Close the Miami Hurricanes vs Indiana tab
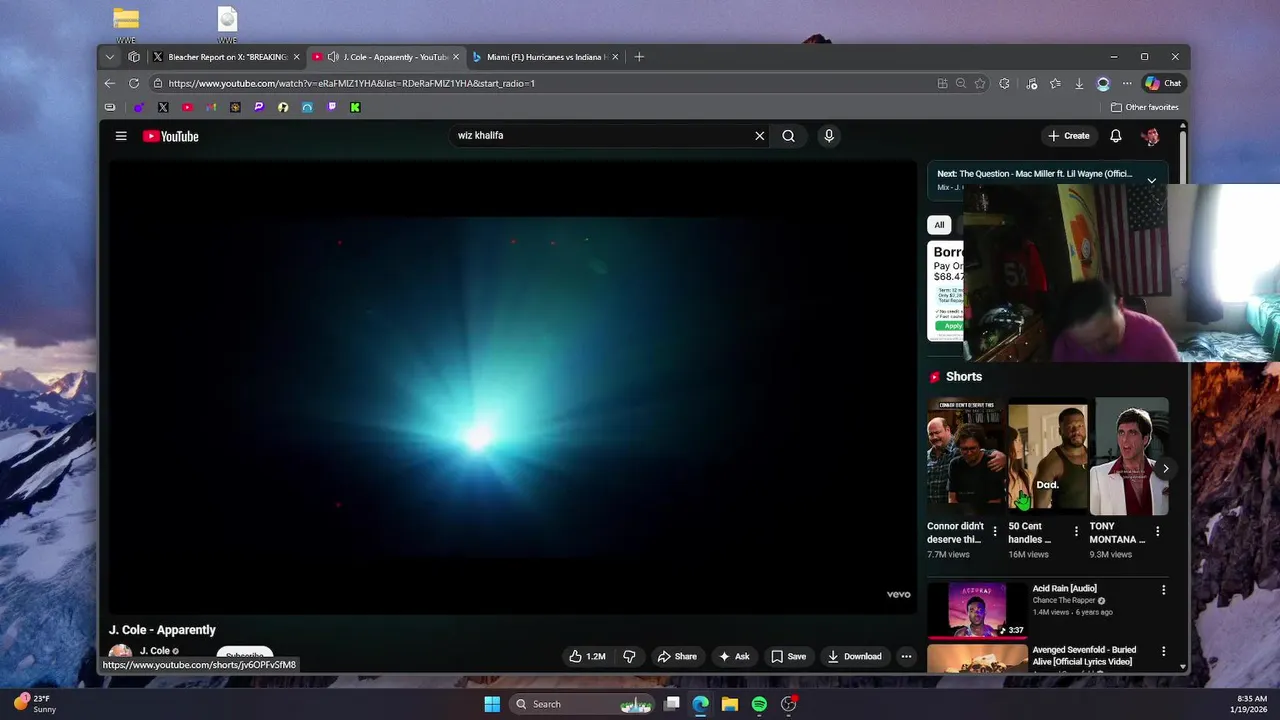Viewport: 1280px width, 720px height. coord(615,57)
